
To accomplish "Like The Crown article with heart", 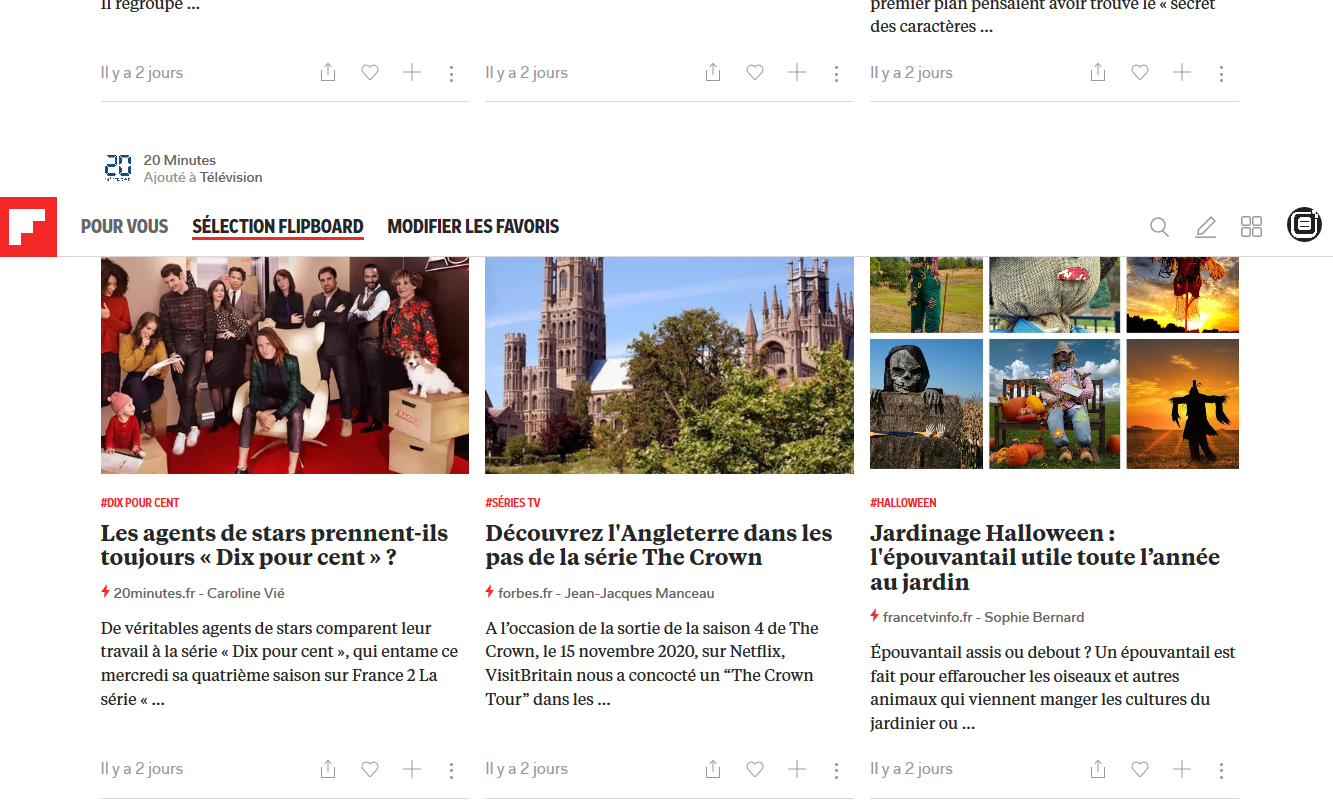I will [x=755, y=769].
